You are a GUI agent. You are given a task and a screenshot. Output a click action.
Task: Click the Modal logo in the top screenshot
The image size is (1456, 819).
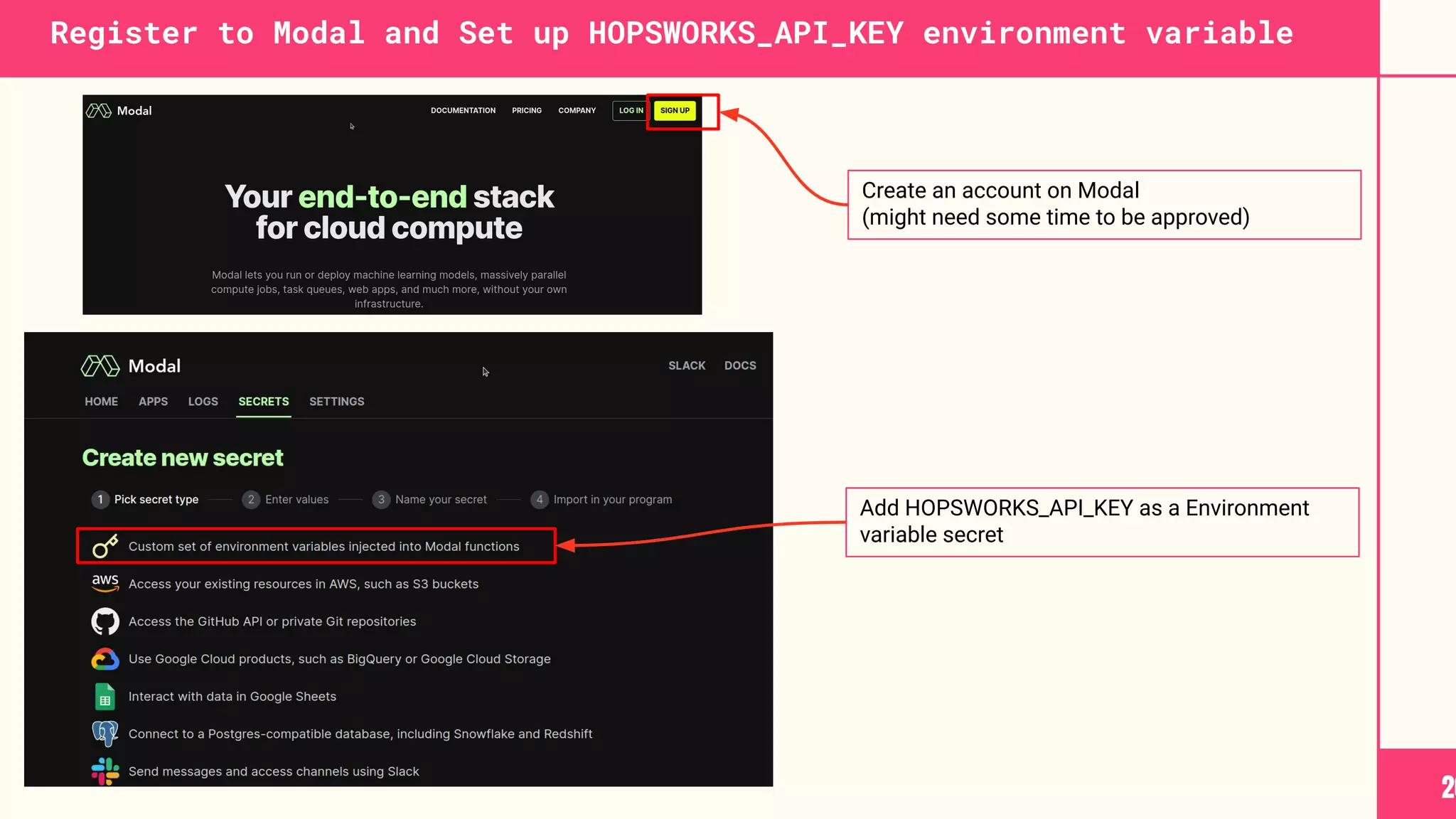[x=119, y=111]
